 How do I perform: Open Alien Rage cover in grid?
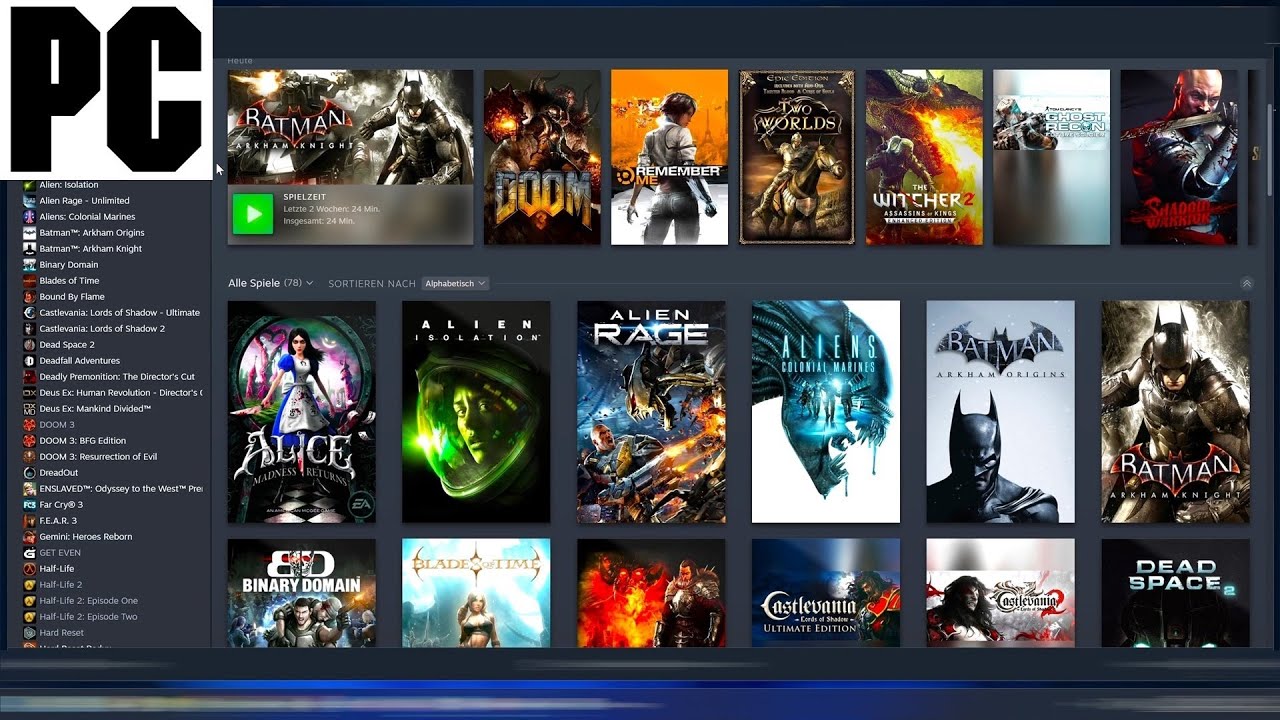[651, 412]
